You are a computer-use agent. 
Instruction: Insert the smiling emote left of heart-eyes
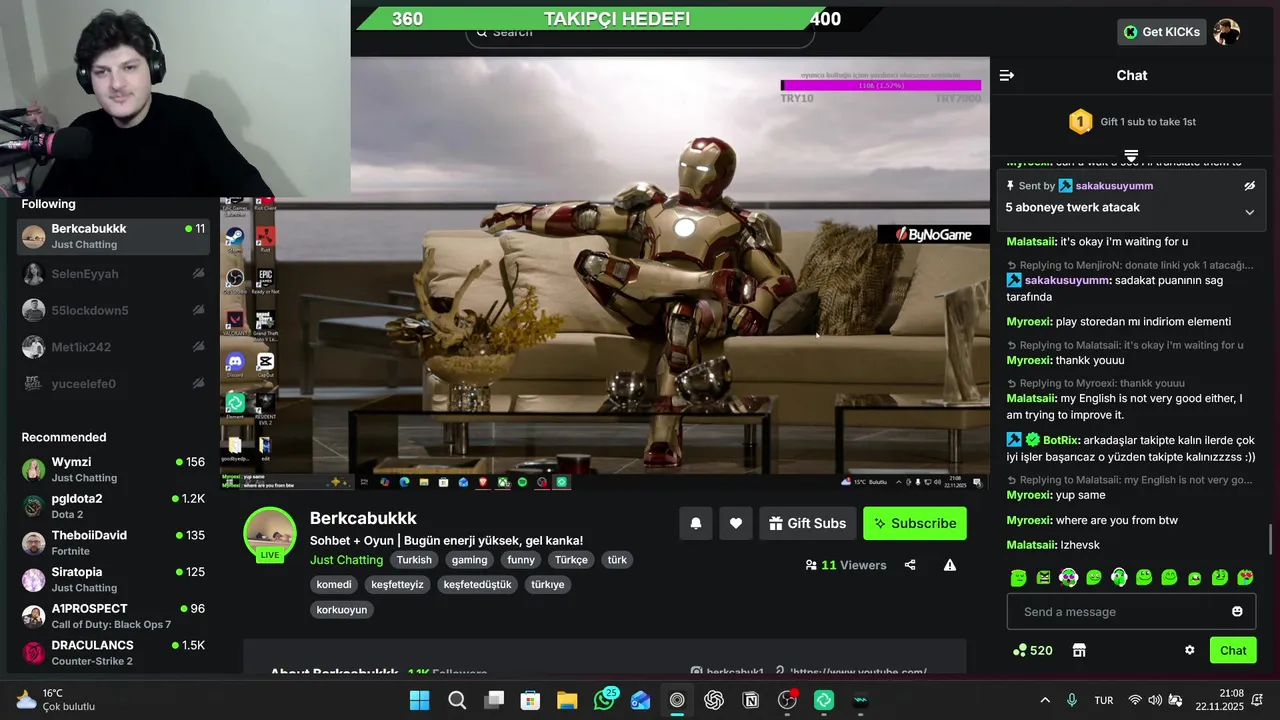[1220, 578]
